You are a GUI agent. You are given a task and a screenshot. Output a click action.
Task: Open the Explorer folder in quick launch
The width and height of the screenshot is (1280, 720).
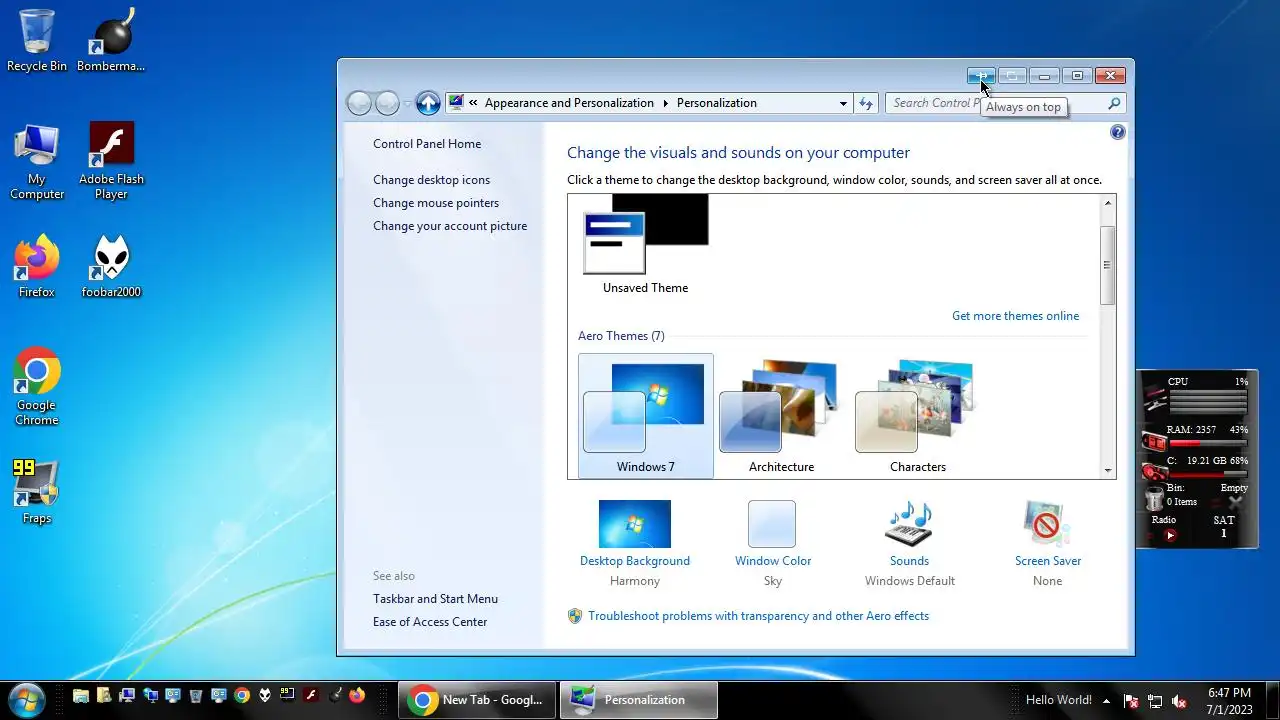tap(81, 695)
